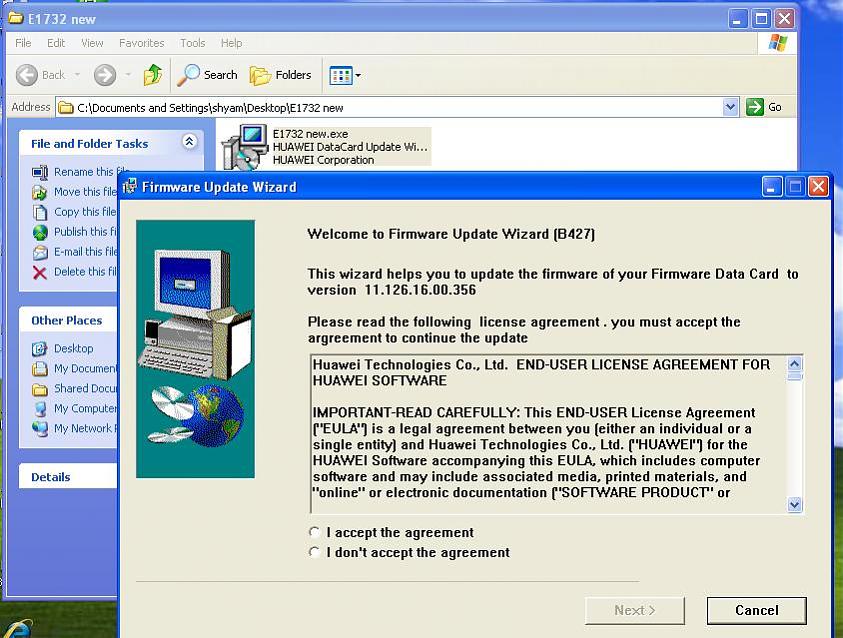The image size is (843, 638).
Task: Click the Explorer address path field
Action: click(x=390, y=107)
